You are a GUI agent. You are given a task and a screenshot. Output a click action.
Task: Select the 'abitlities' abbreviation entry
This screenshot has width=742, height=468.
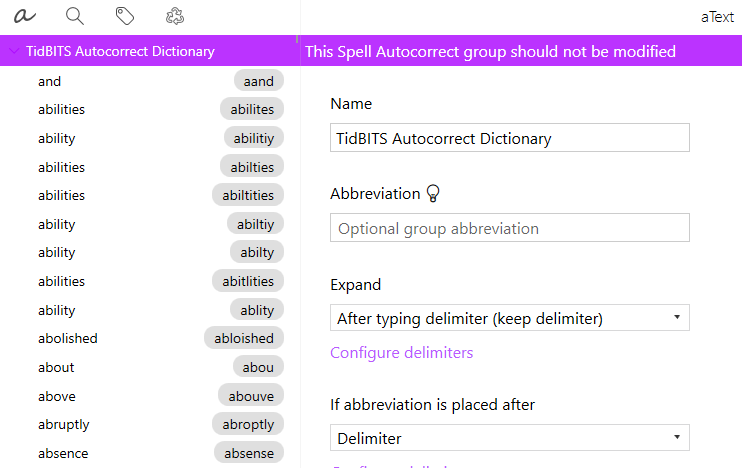[248, 281]
